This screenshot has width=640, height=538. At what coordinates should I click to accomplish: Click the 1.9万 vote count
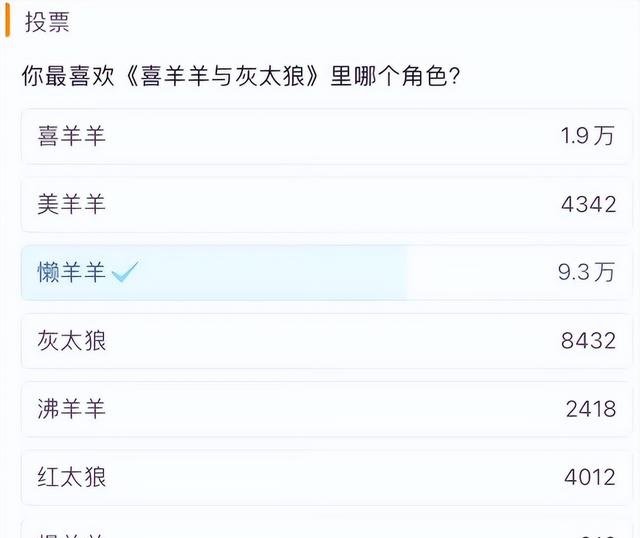(588, 136)
